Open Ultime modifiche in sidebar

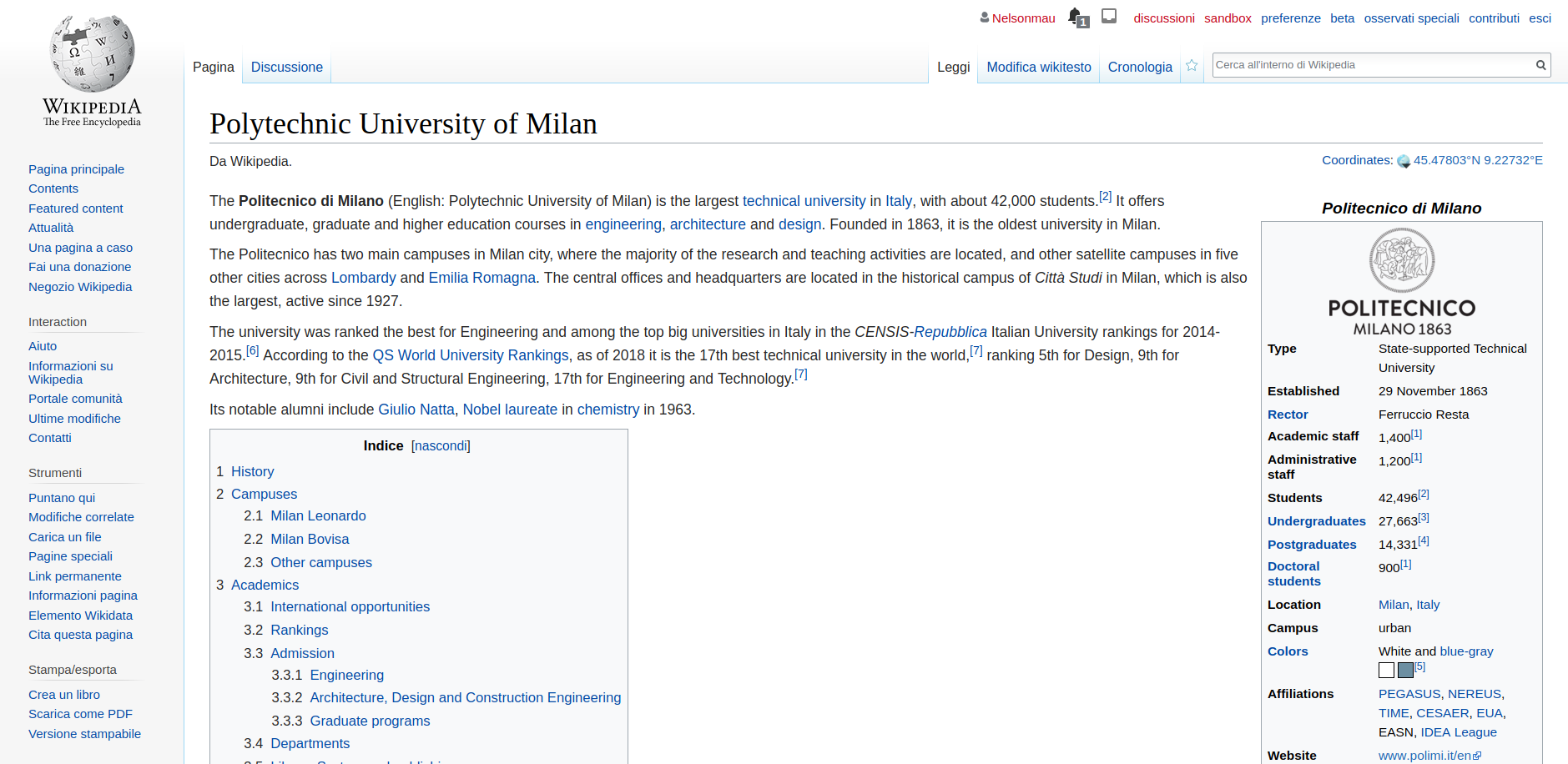click(x=74, y=419)
